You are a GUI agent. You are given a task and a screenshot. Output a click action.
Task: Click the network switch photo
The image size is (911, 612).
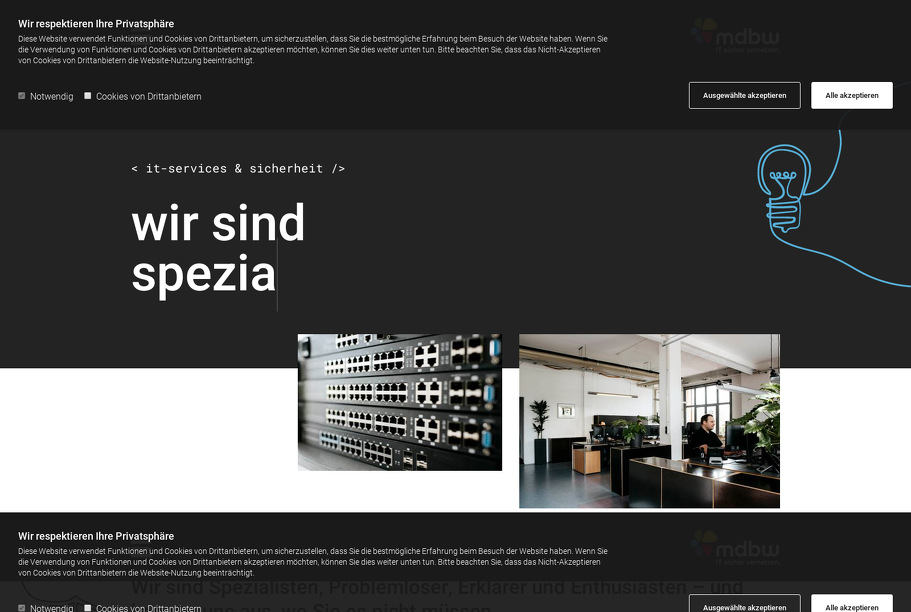[x=399, y=401]
